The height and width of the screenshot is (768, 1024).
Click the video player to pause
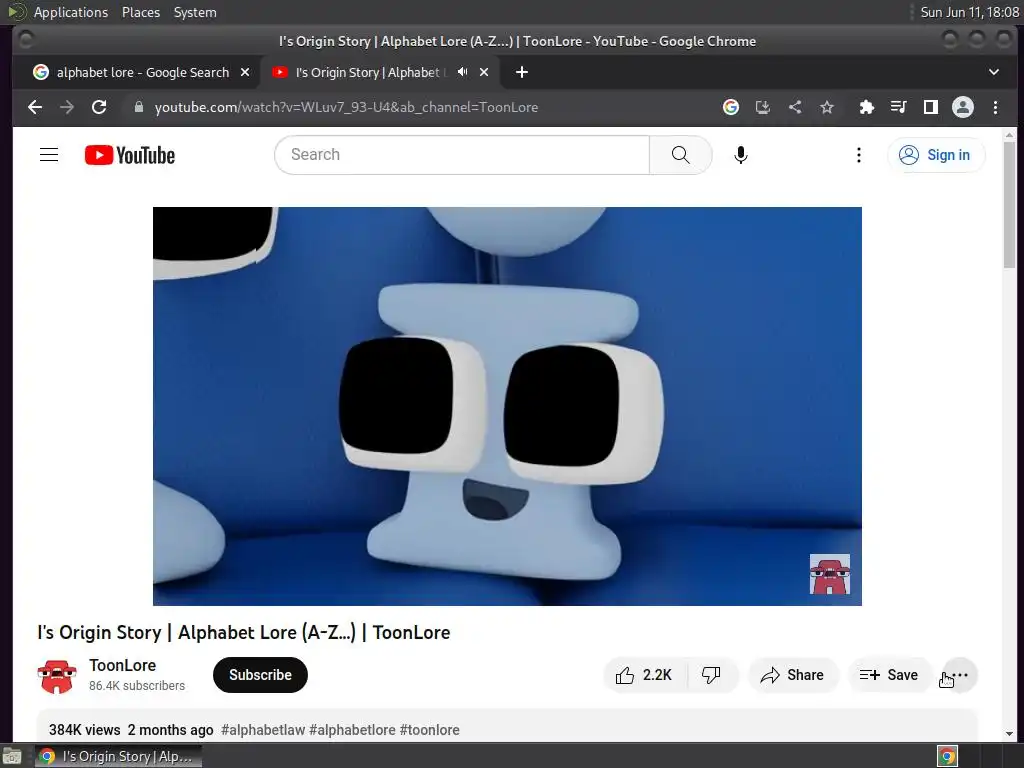click(507, 406)
